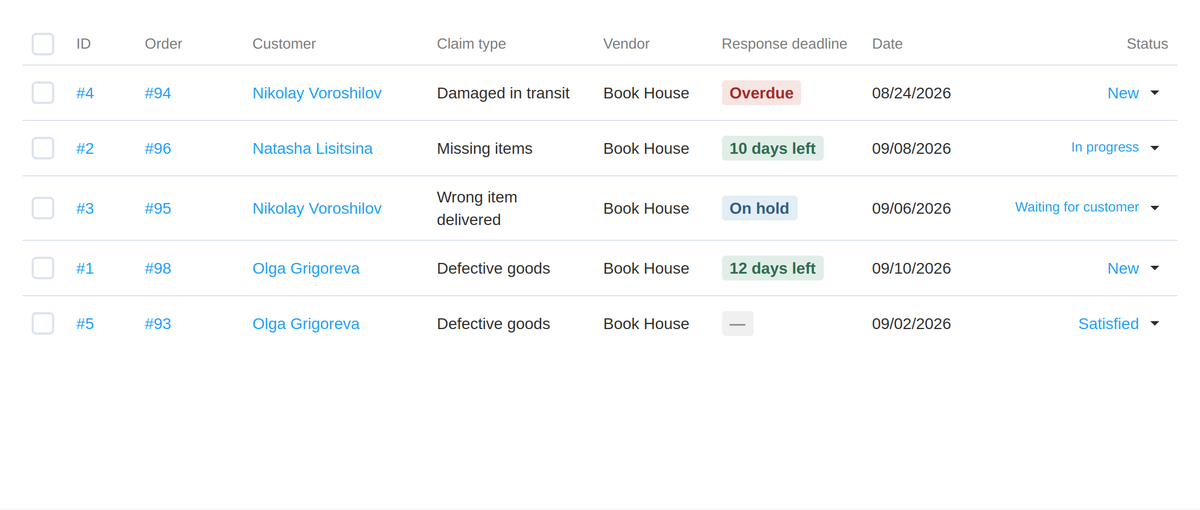
Task: Open Olga Grigoreva in the order #98 row
Action: click(306, 268)
